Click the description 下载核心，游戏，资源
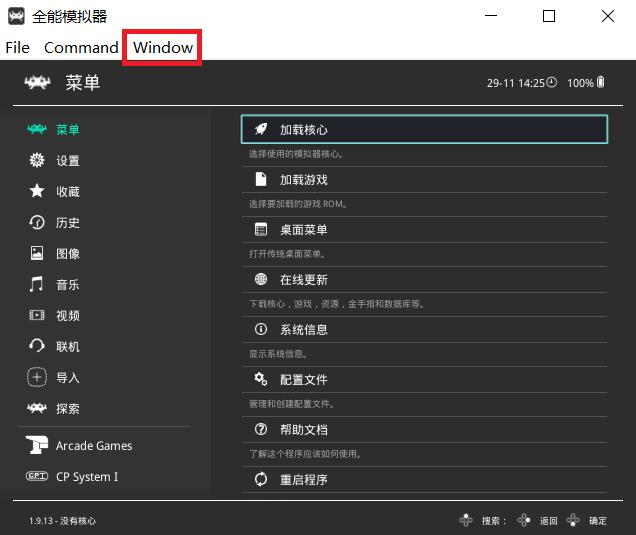The image size is (636, 535). (x=337, y=304)
